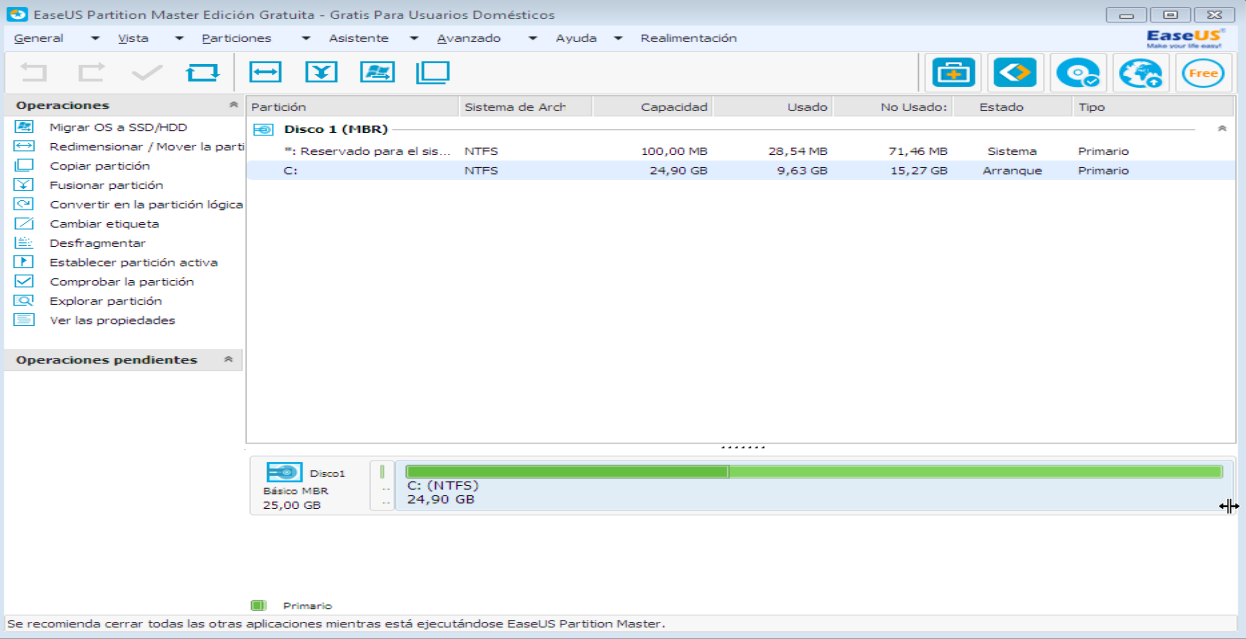The width and height of the screenshot is (1246, 639).
Task: Open the Ayuda menu
Action: (576, 38)
